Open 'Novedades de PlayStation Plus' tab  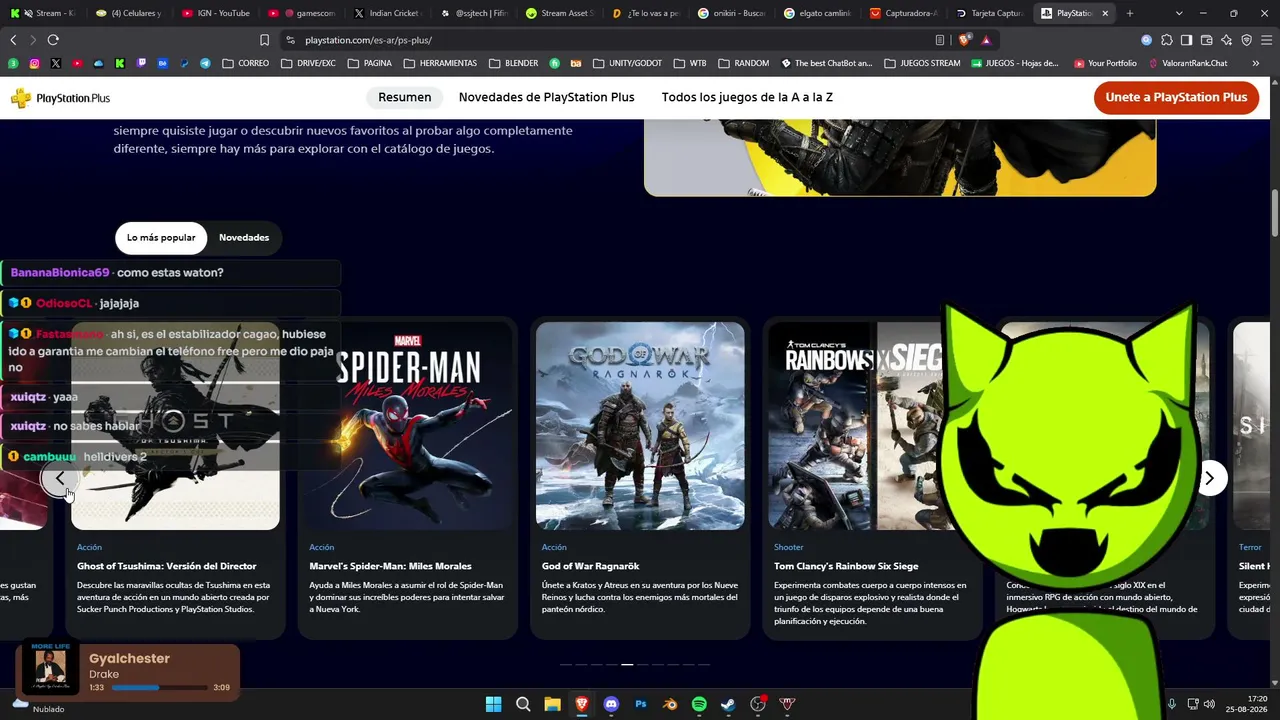point(547,97)
